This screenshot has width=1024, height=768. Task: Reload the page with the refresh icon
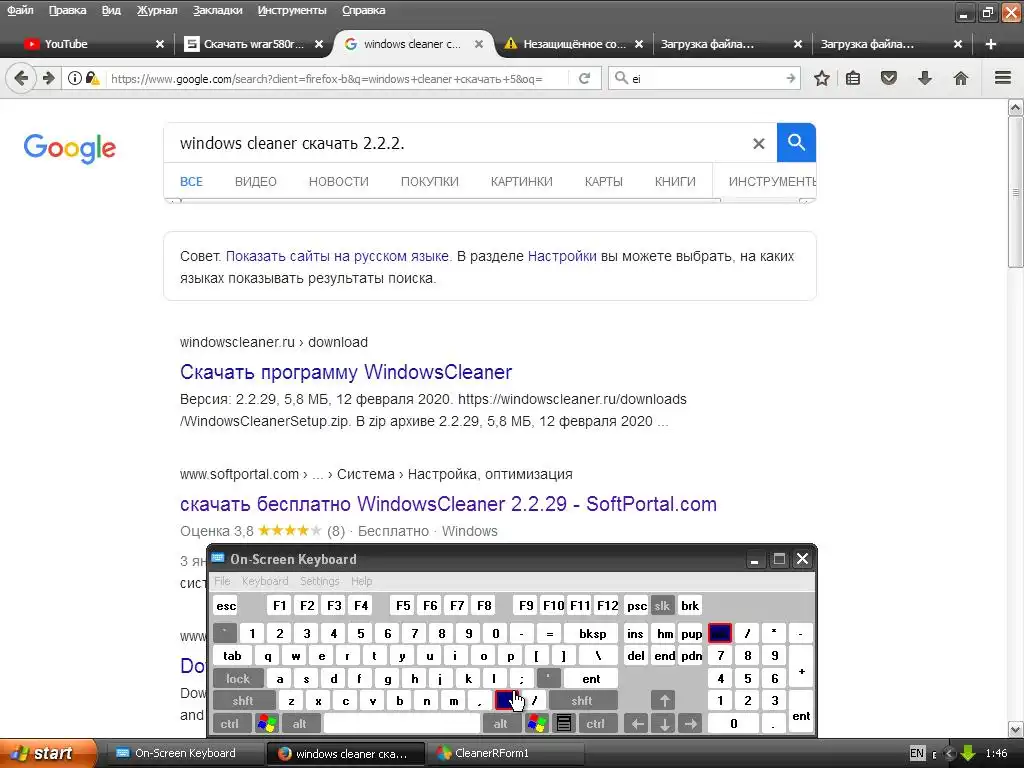click(x=584, y=78)
